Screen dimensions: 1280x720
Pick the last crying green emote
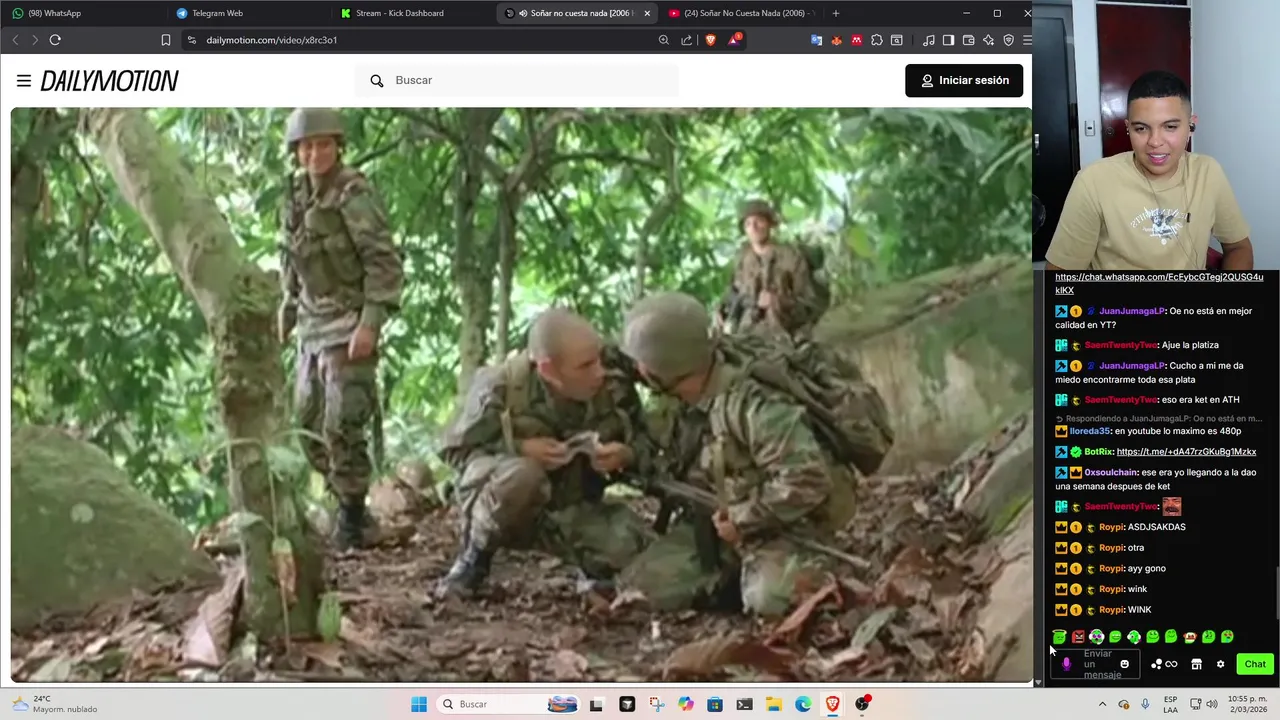pos(1227,636)
